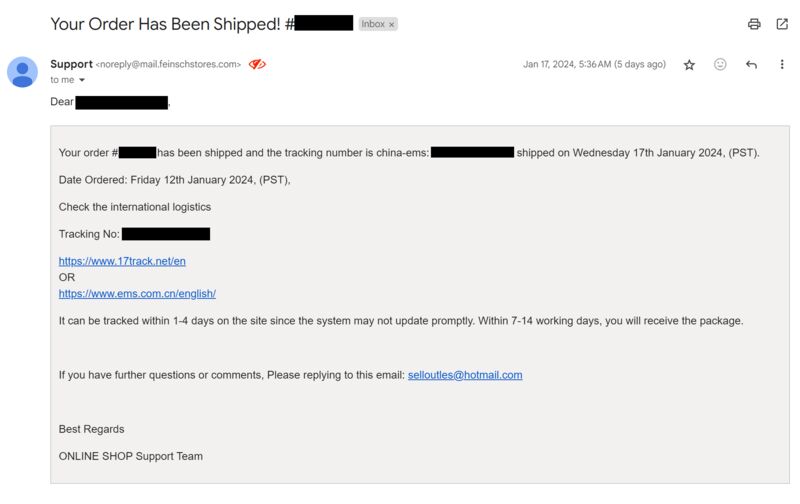Click the red tracking-blocked eye icon
The height and width of the screenshot is (504, 800).
coord(257,64)
